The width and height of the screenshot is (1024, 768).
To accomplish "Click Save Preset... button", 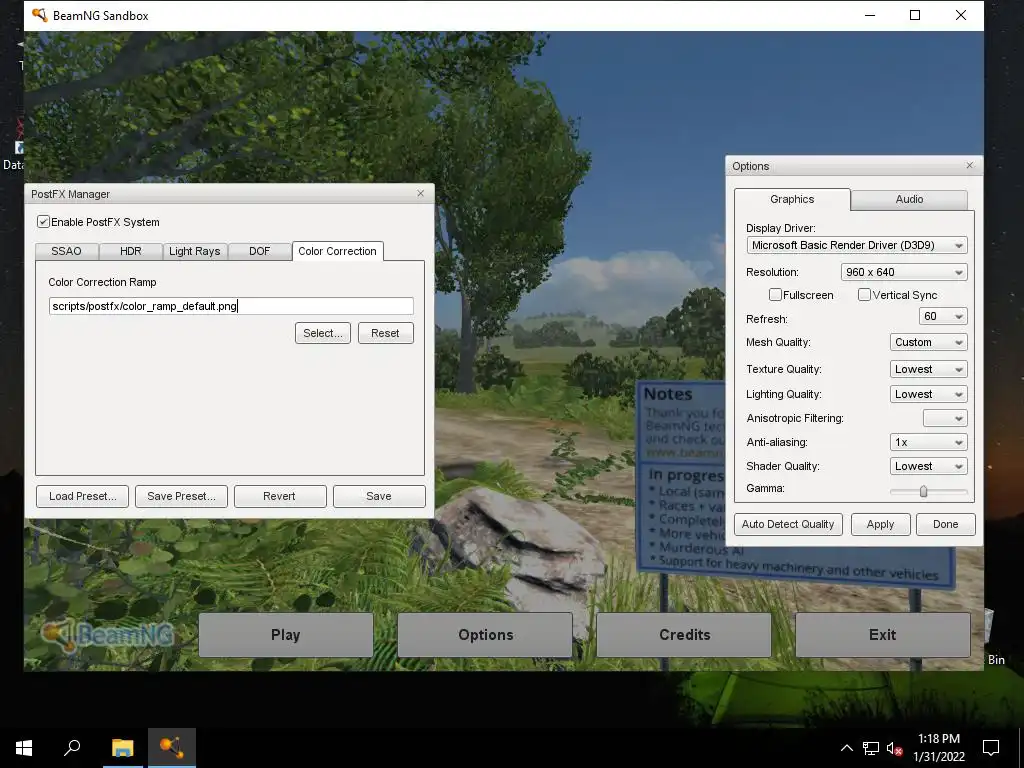I will pos(181,496).
